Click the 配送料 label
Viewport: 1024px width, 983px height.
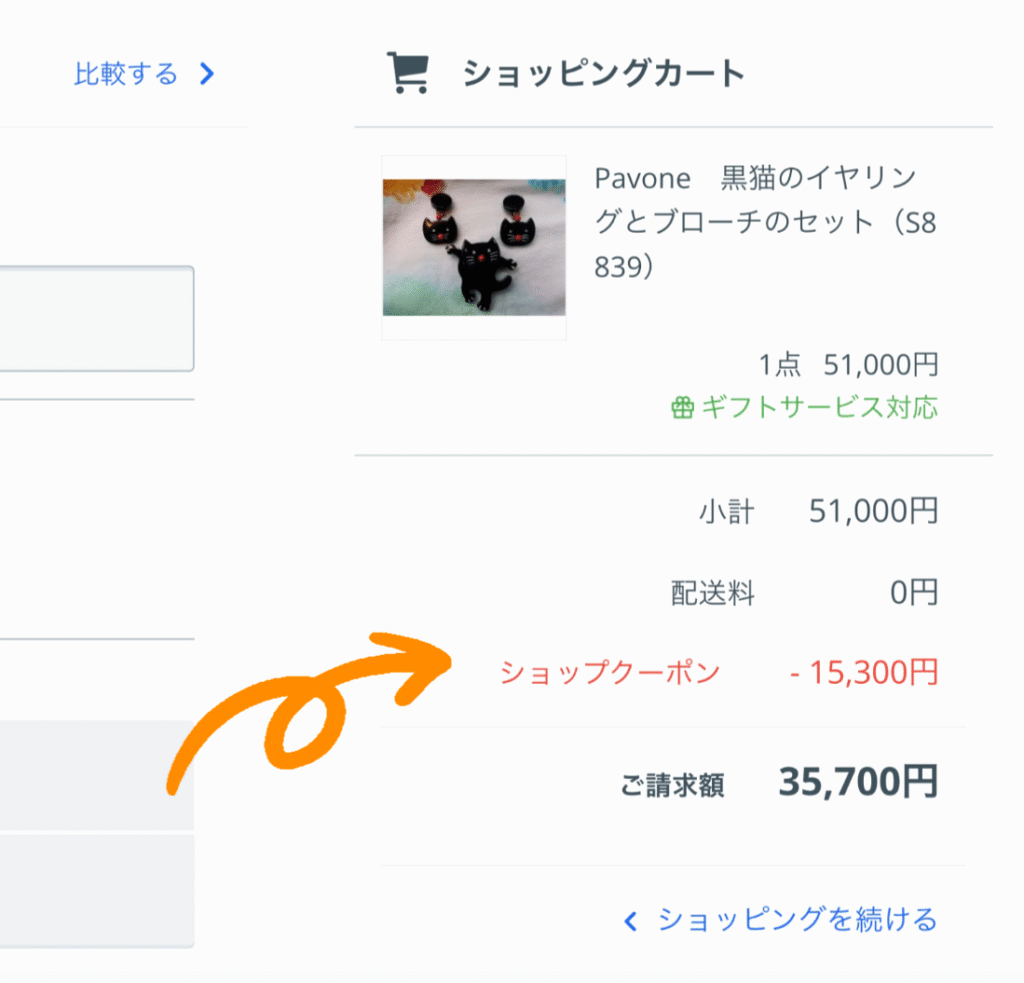(712, 594)
